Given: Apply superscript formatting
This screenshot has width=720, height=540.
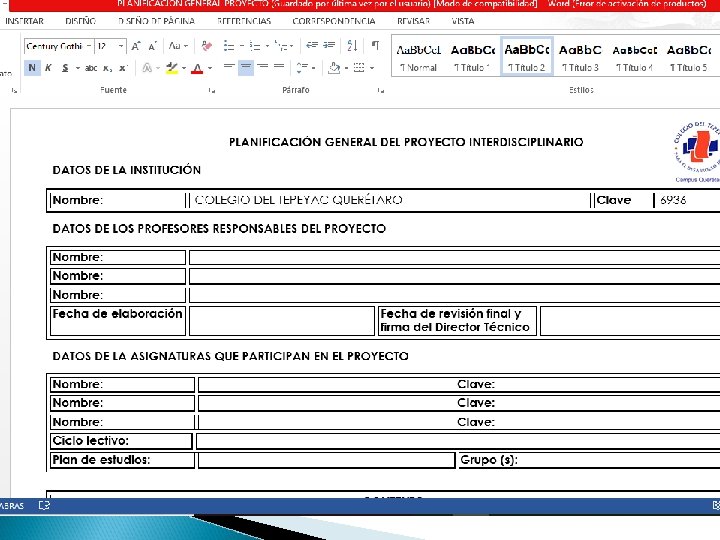Looking at the screenshot, I should [123, 68].
